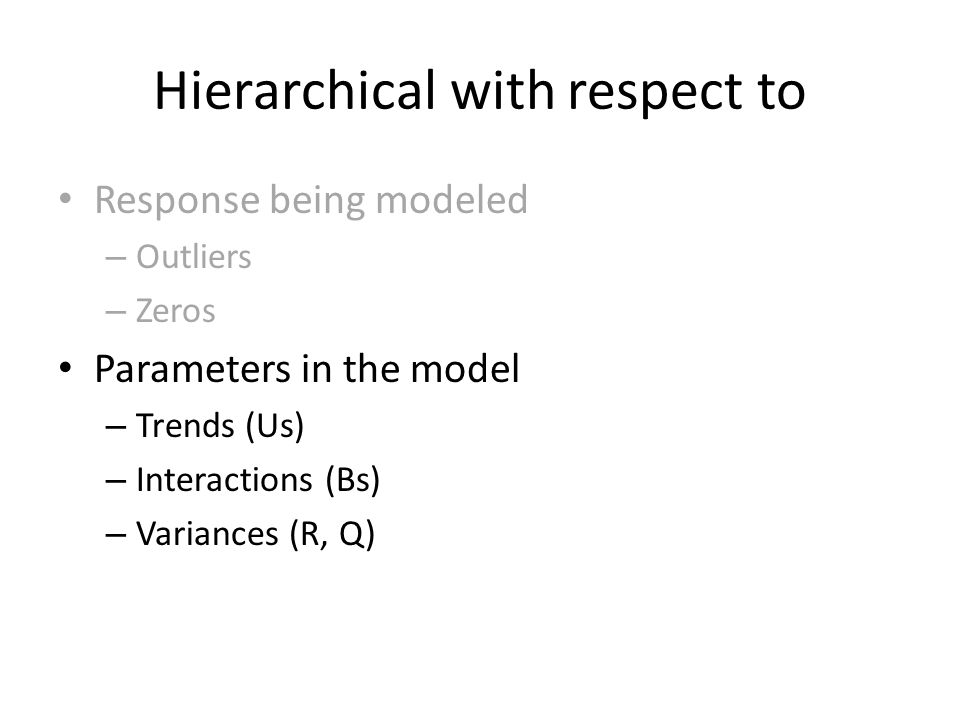Click the dash before 'Outliers'
960x720 pixels.
tap(116, 258)
